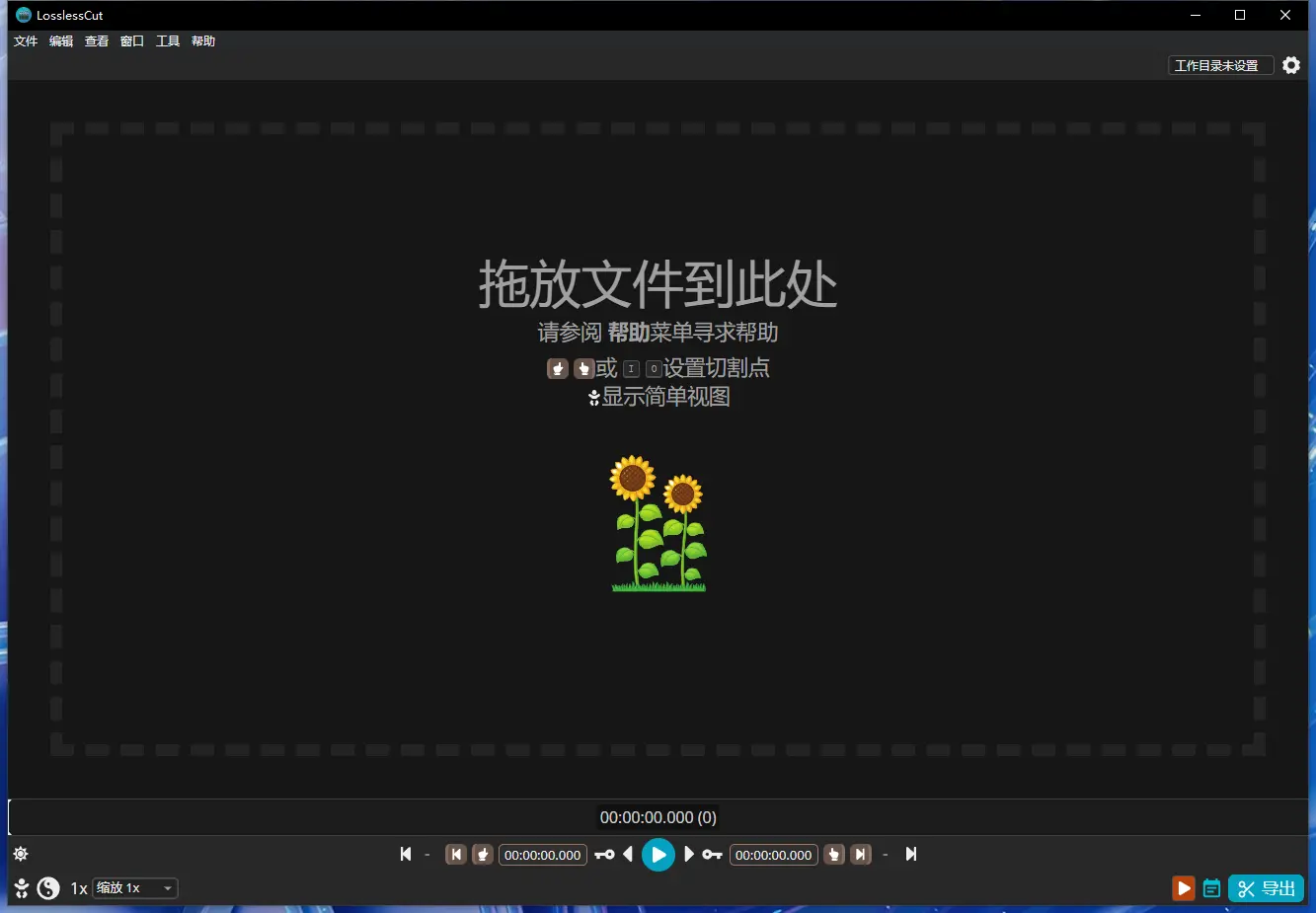Click 工作目录未设置 to set working directory

click(x=1220, y=64)
